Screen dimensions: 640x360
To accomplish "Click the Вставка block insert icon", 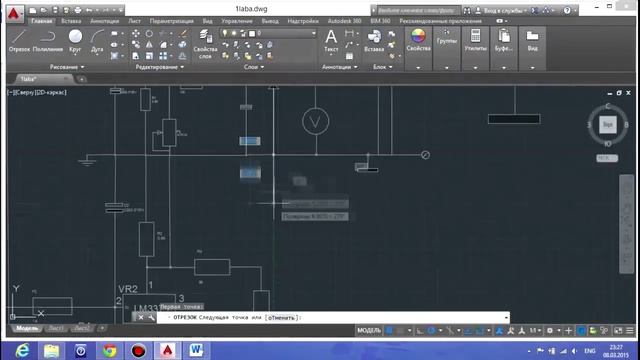I will click(374, 41).
